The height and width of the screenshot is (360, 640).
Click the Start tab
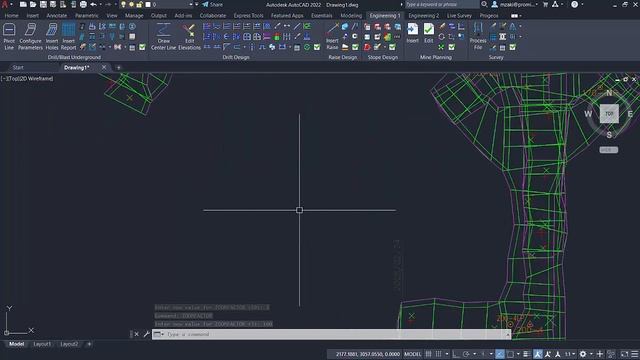click(18, 68)
